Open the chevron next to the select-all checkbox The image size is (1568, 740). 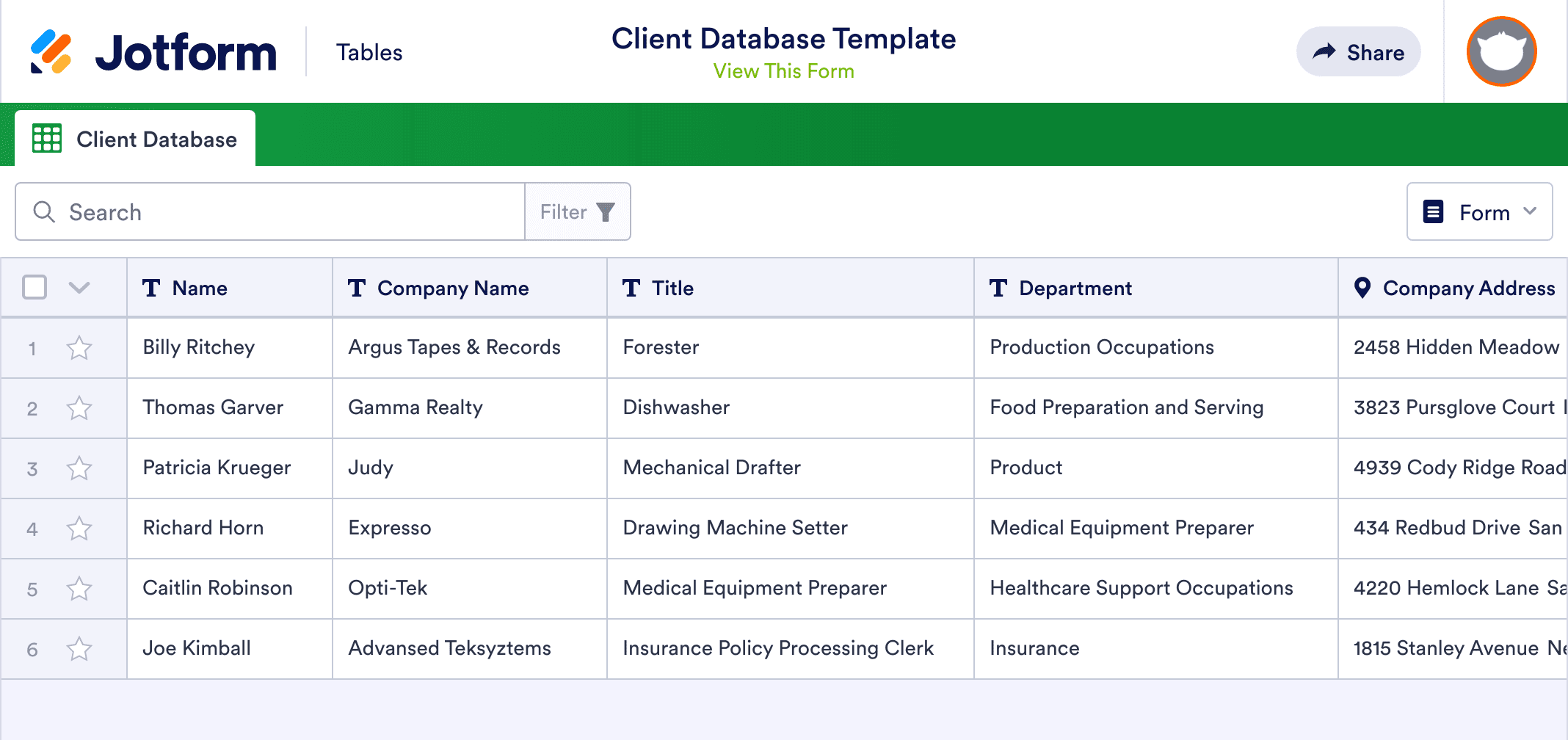(79, 288)
